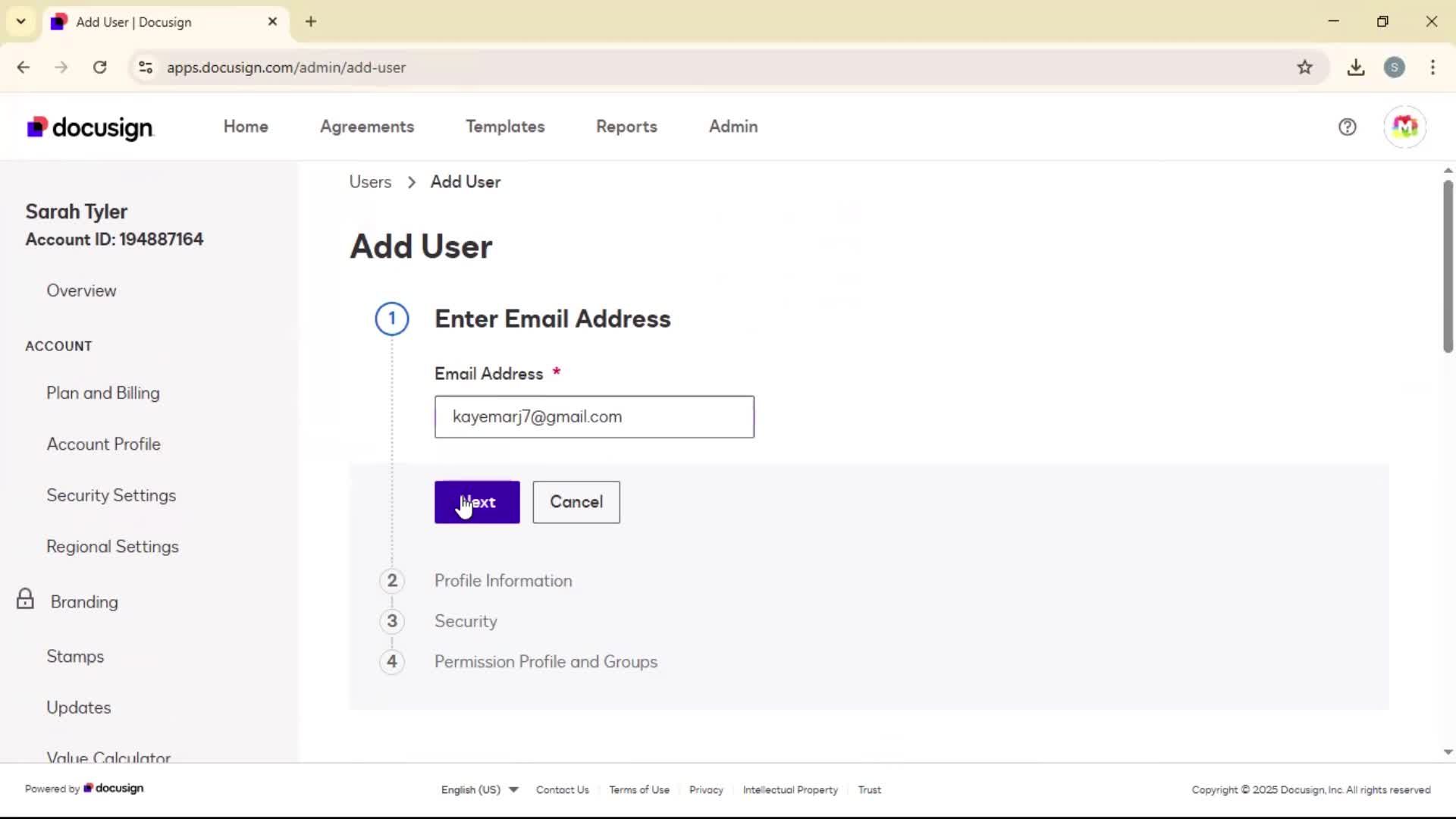Open the help question mark icon
The height and width of the screenshot is (819, 1456).
click(1347, 127)
